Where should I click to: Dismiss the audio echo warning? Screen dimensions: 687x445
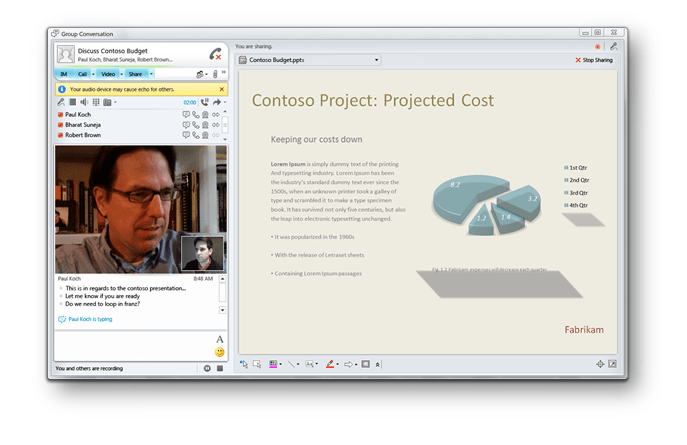220,89
